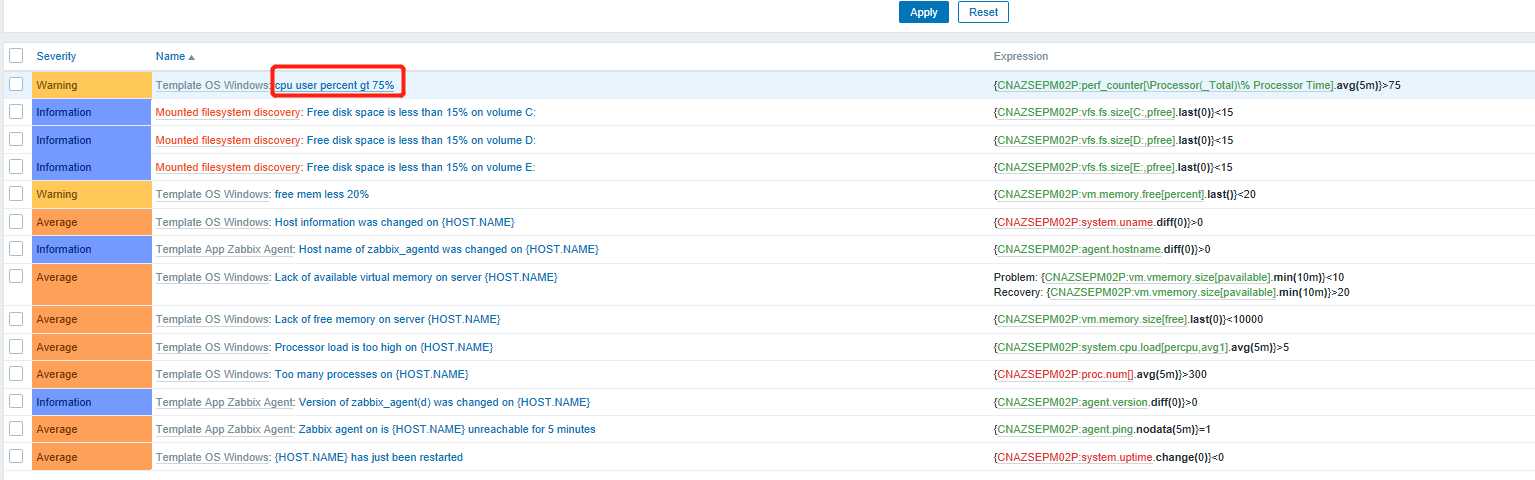Select checkbox for Processor load is too high
This screenshot has height=480, width=1535.
click(16, 346)
